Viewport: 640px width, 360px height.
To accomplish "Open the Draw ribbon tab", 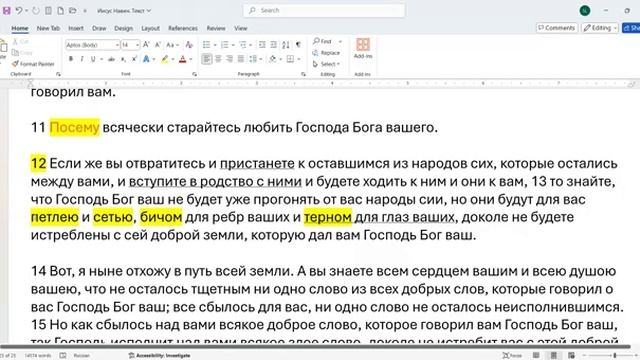I will click(99, 28).
